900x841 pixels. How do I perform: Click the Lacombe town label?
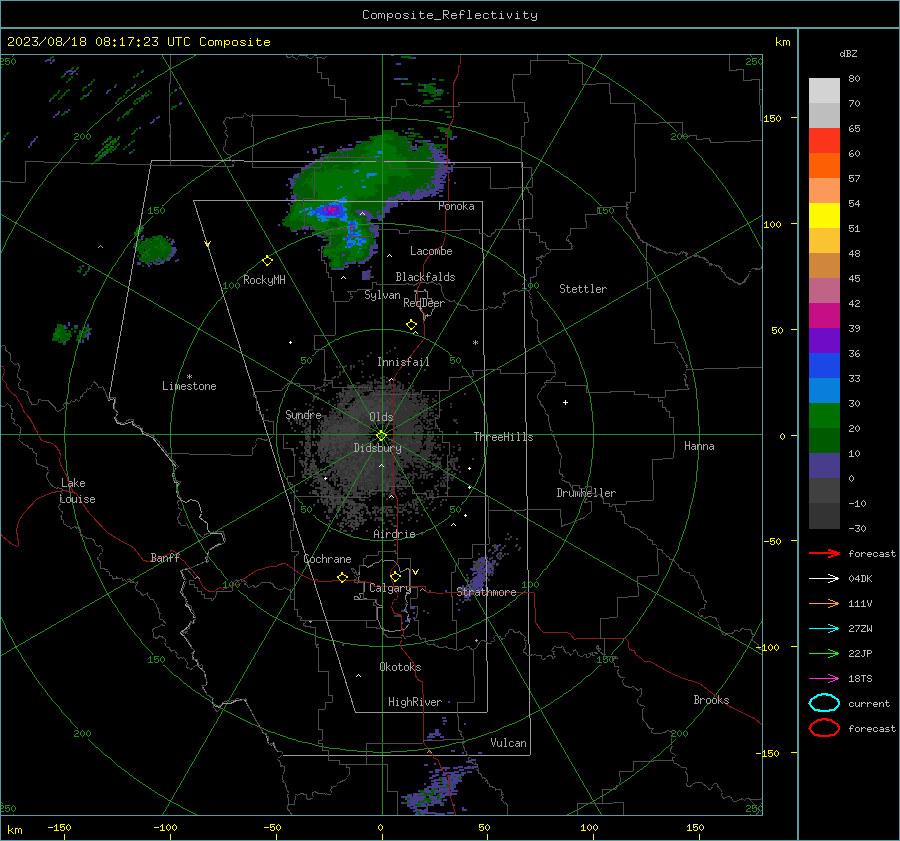click(431, 251)
